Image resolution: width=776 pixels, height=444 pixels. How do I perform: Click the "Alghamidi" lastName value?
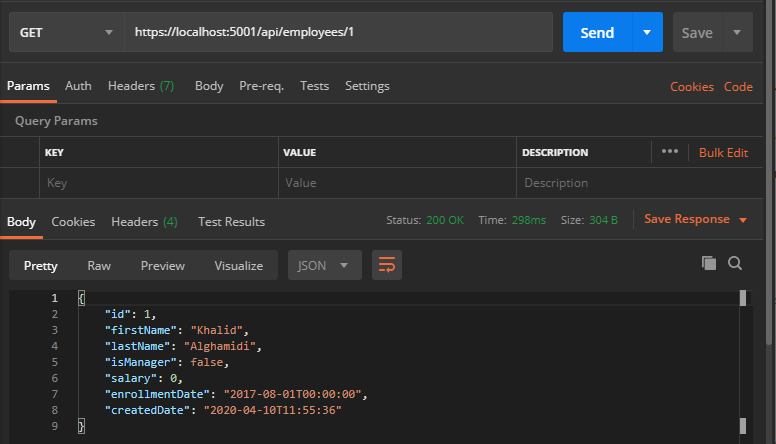pos(220,346)
